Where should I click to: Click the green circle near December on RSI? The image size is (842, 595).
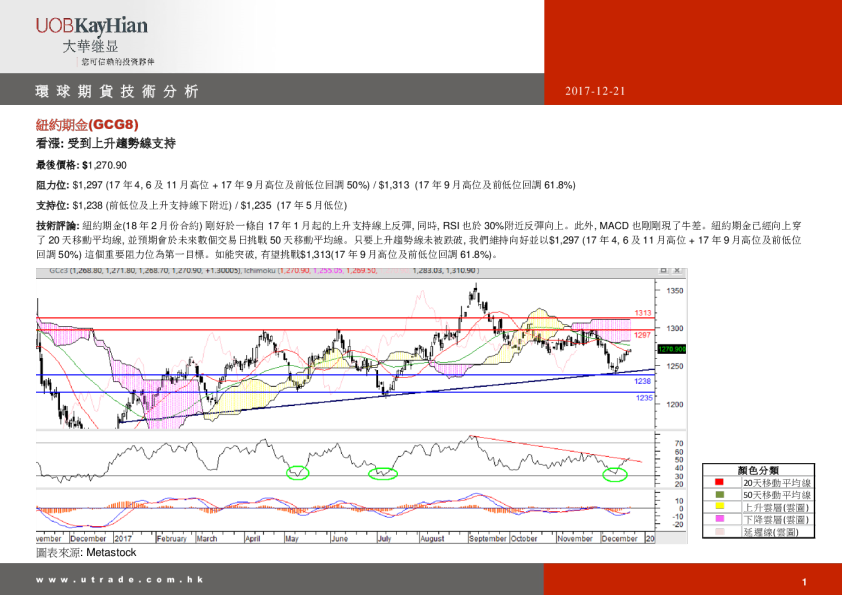click(615, 473)
